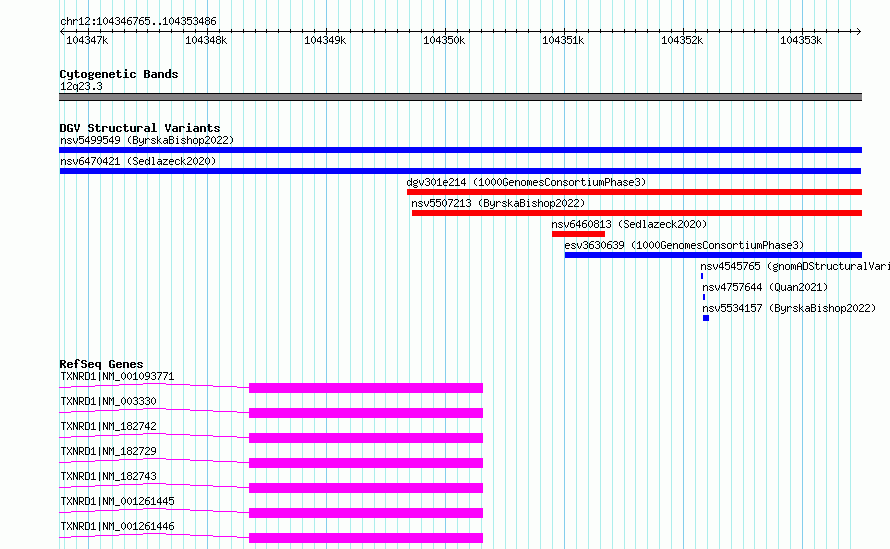
Task: Open the nsv5507213 (ByrskaBishop2022) label
Action: pyautogui.click(x=498, y=203)
